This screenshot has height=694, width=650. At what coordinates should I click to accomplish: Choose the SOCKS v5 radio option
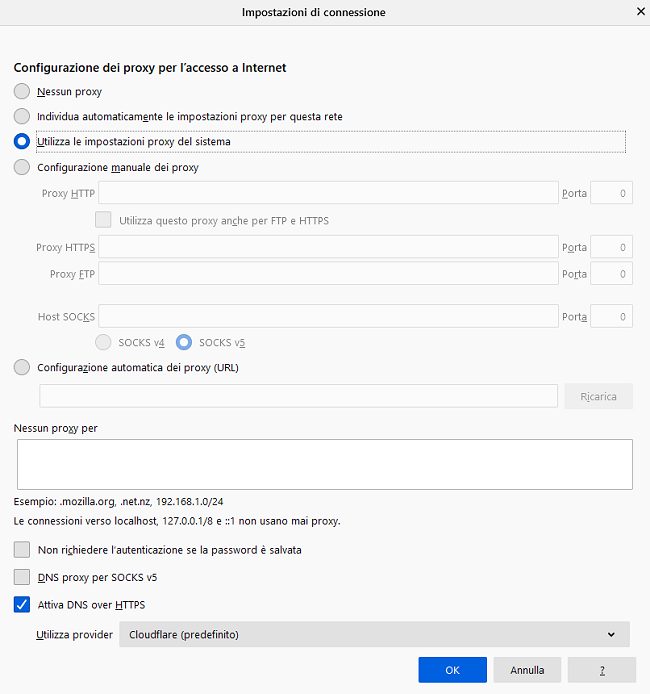click(x=184, y=342)
